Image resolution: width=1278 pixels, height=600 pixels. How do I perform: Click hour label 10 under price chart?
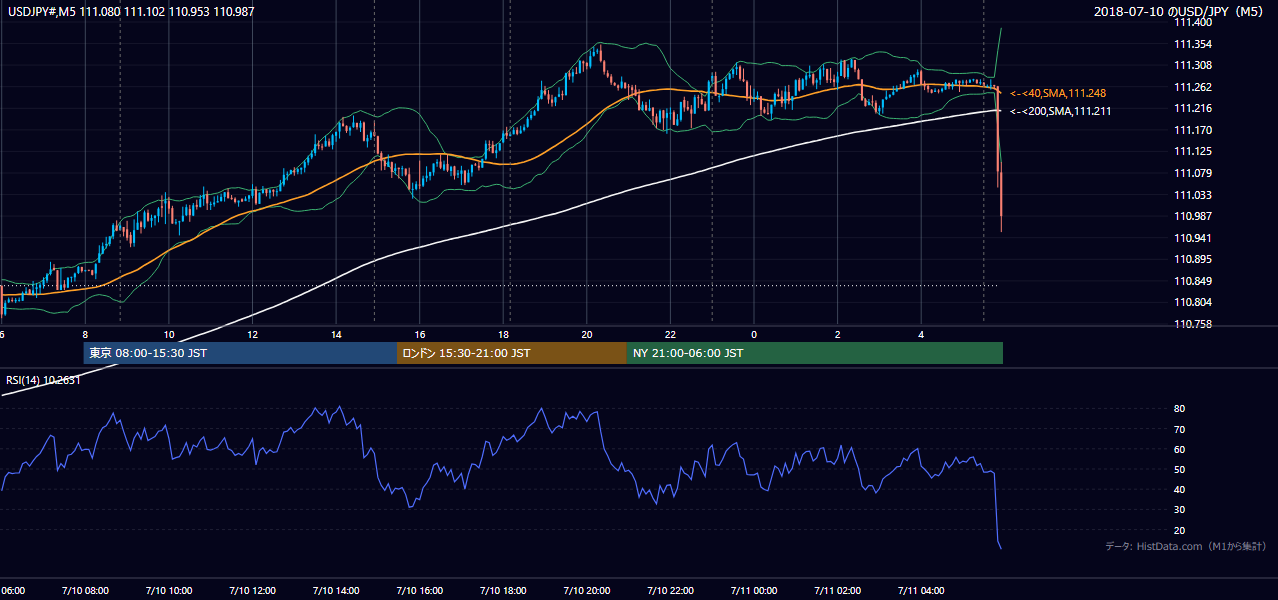point(169,335)
